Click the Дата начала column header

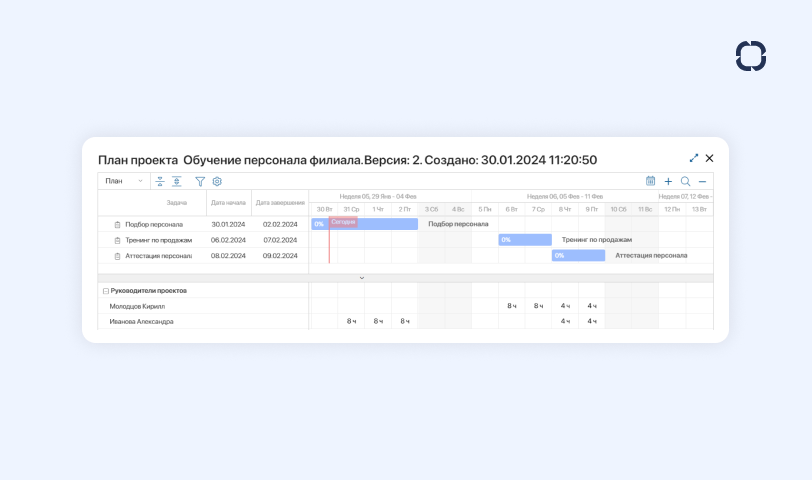pyautogui.click(x=228, y=203)
